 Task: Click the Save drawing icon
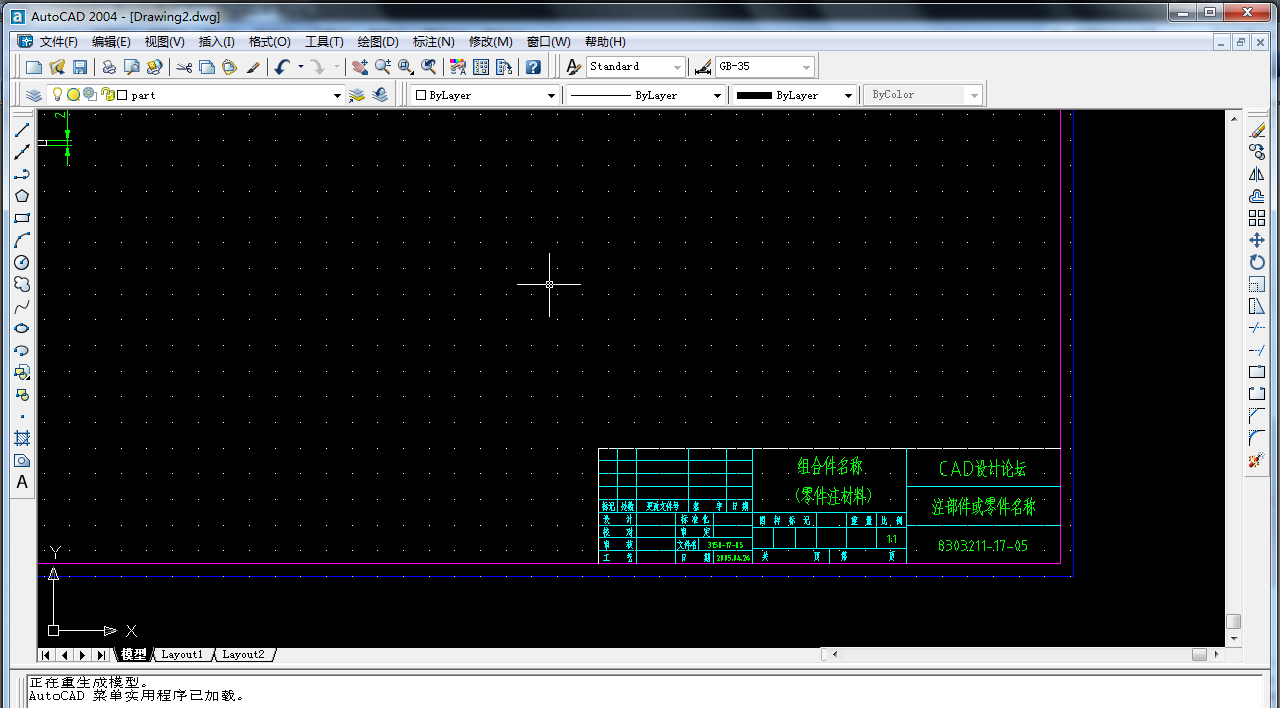click(x=80, y=67)
